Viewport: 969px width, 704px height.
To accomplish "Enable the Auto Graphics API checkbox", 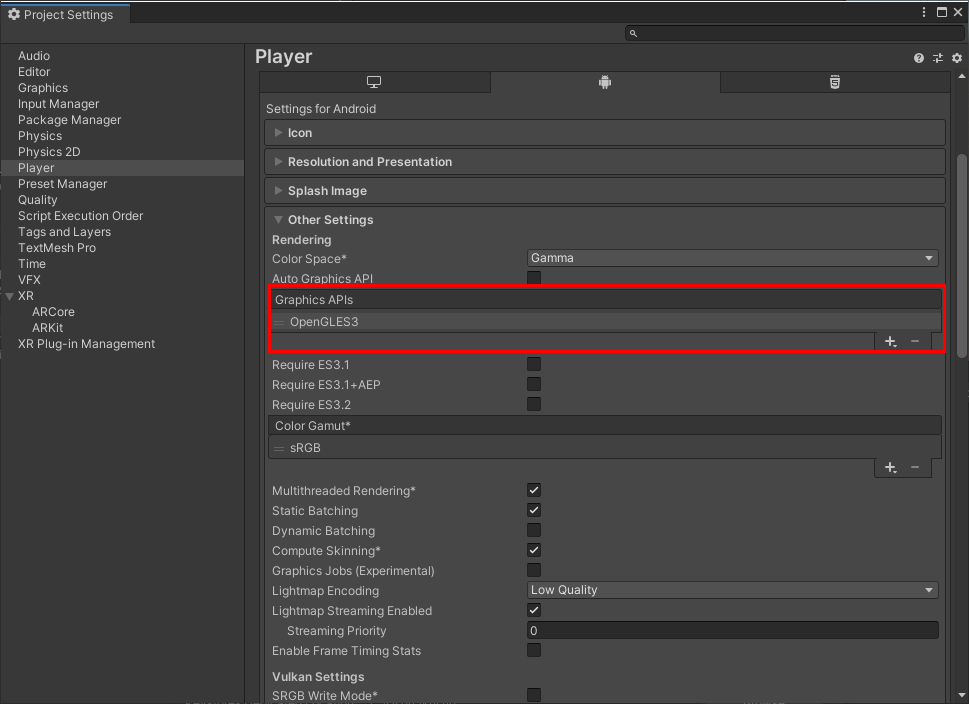I will [x=534, y=278].
